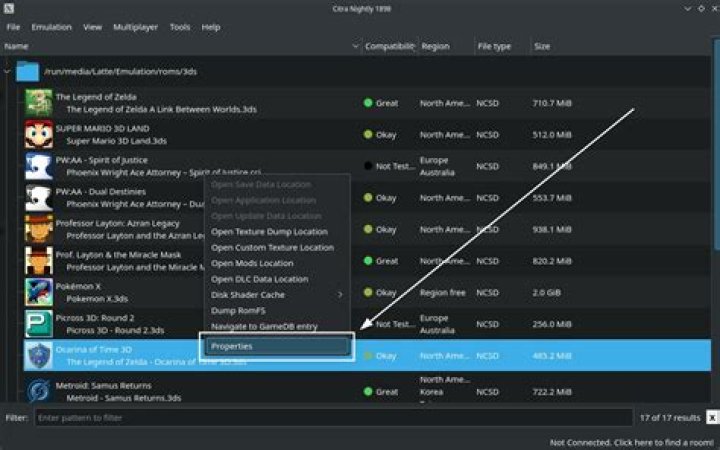Click the Name column sort arrow
Screen dimensions: 720x450
355,47
